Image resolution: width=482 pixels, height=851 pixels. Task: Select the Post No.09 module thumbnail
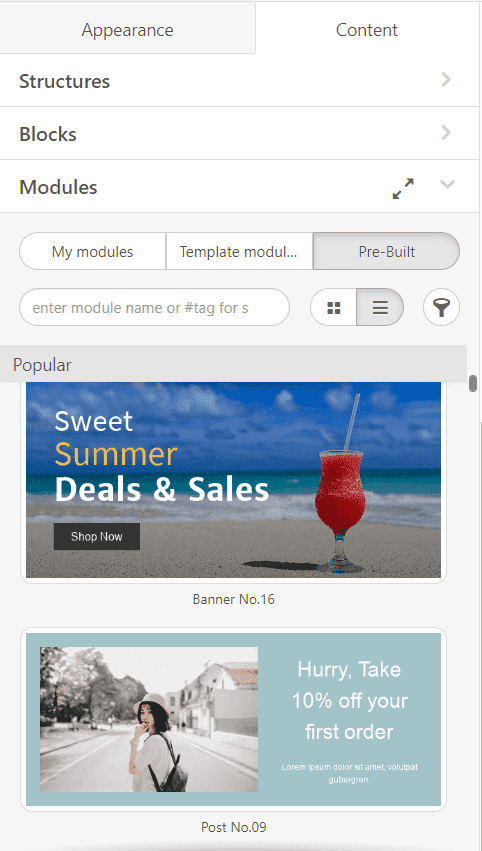pos(233,719)
